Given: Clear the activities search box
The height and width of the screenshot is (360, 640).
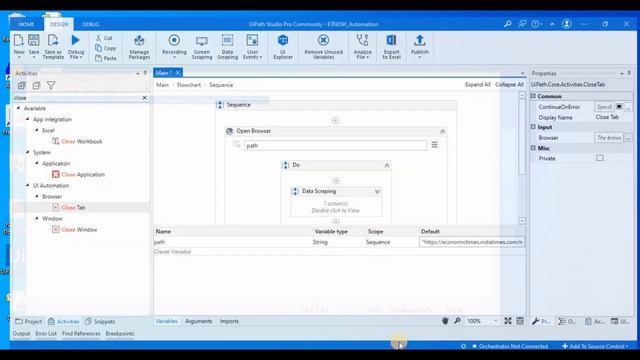Looking at the screenshot, I should click(144, 98).
